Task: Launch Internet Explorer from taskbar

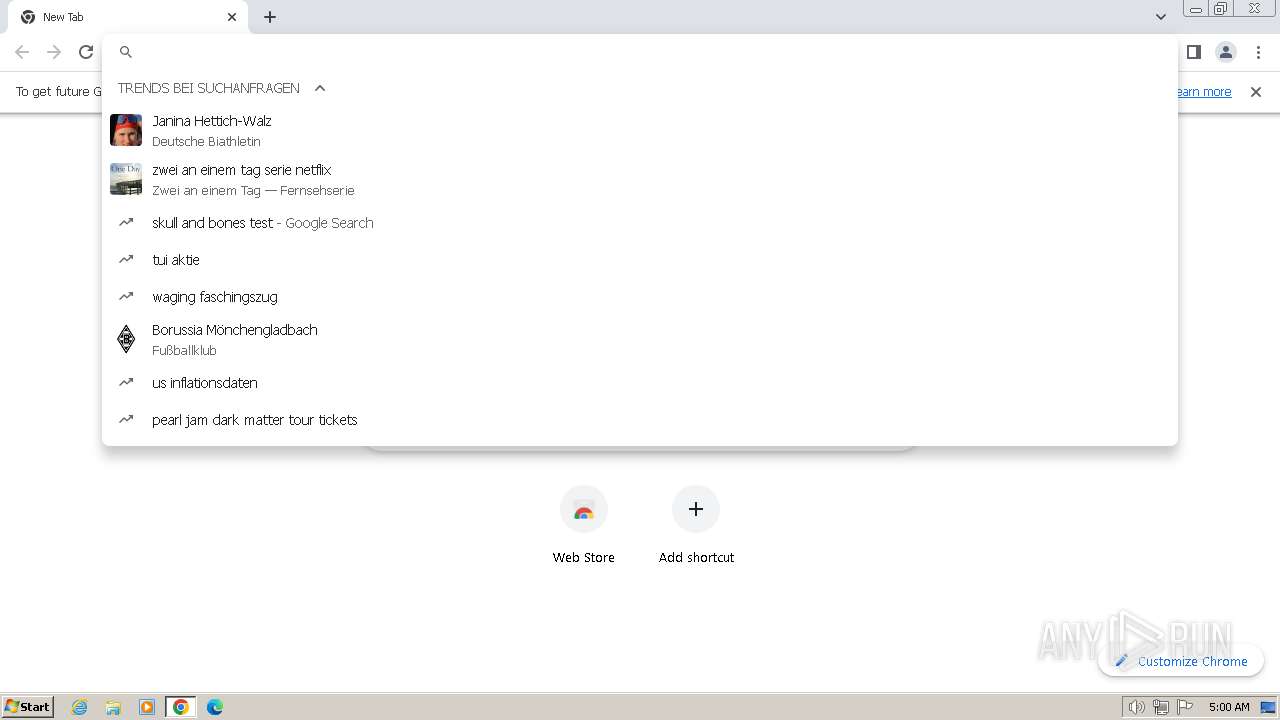Action: [80, 707]
